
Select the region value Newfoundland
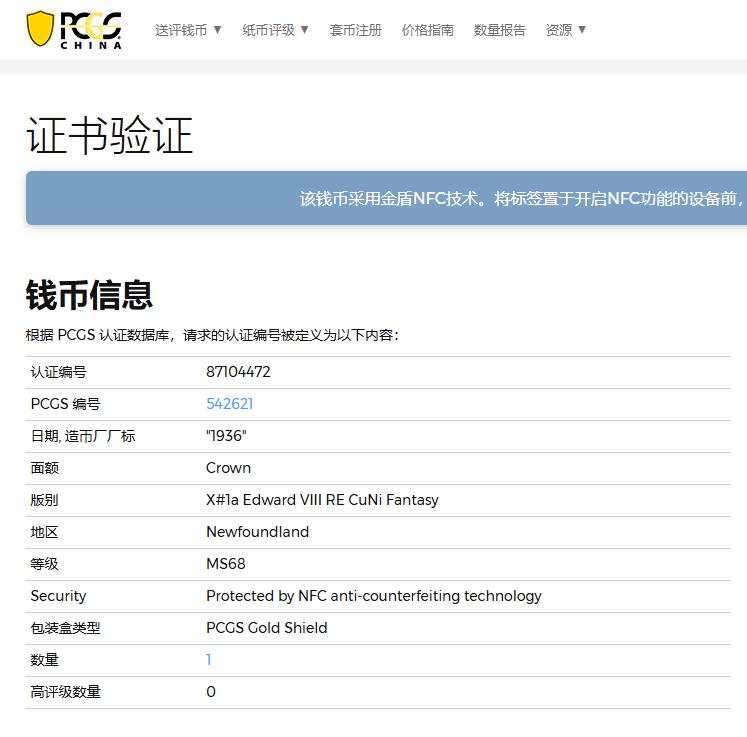coord(257,532)
